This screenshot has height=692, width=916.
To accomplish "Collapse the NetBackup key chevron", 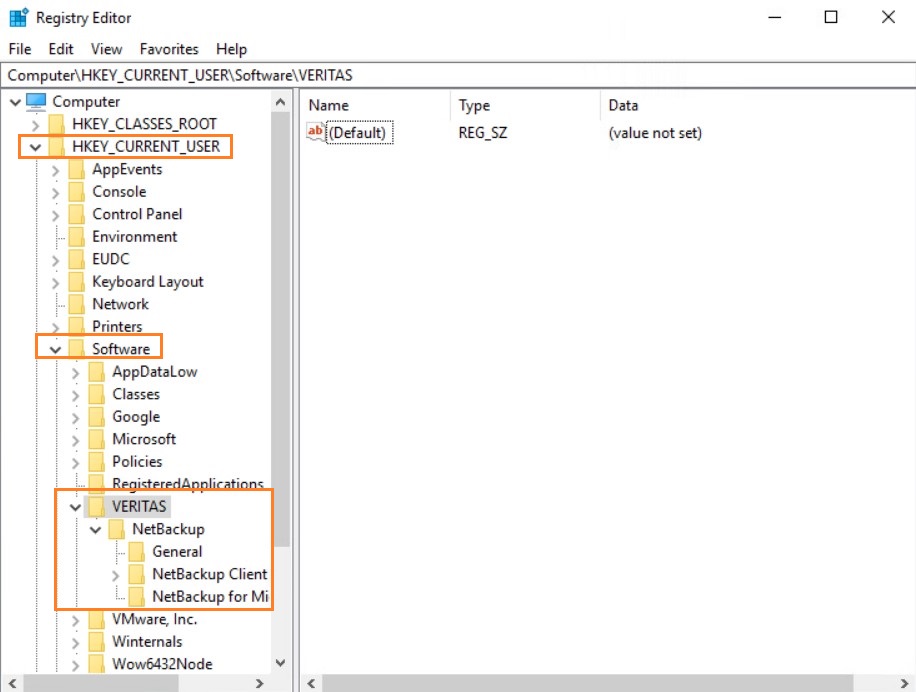I will [96, 530].
